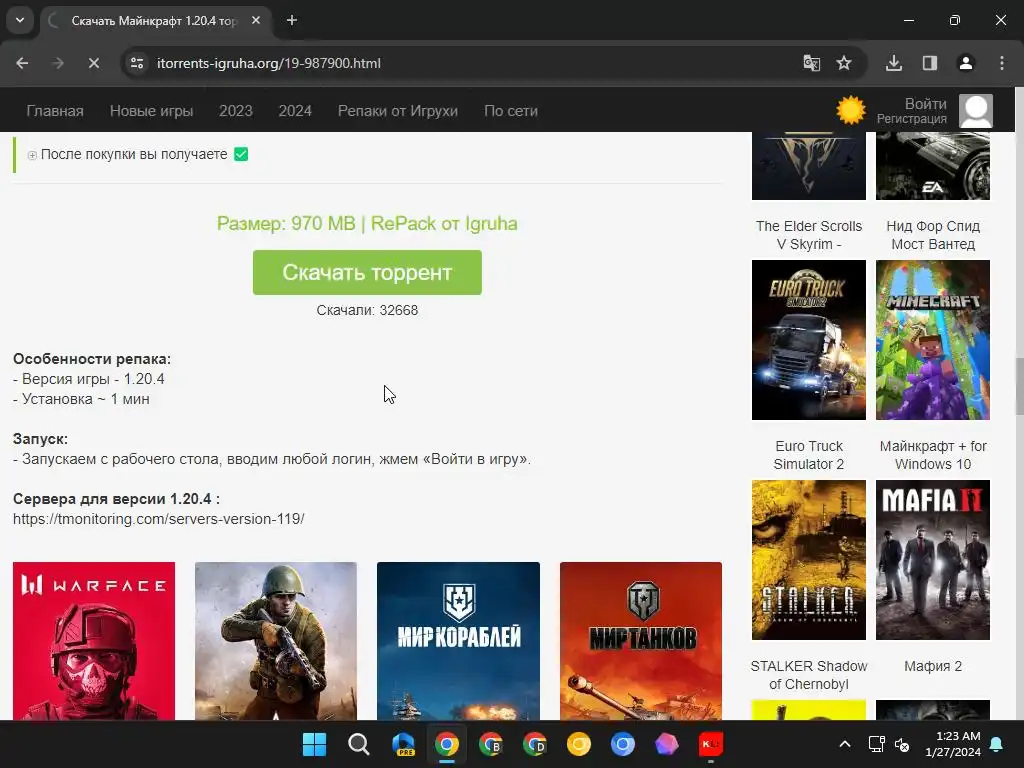This screenshot has width=1024, height=768.
Task: Open Euro Truck Simulator 2 cover
Action: (808, 340)
